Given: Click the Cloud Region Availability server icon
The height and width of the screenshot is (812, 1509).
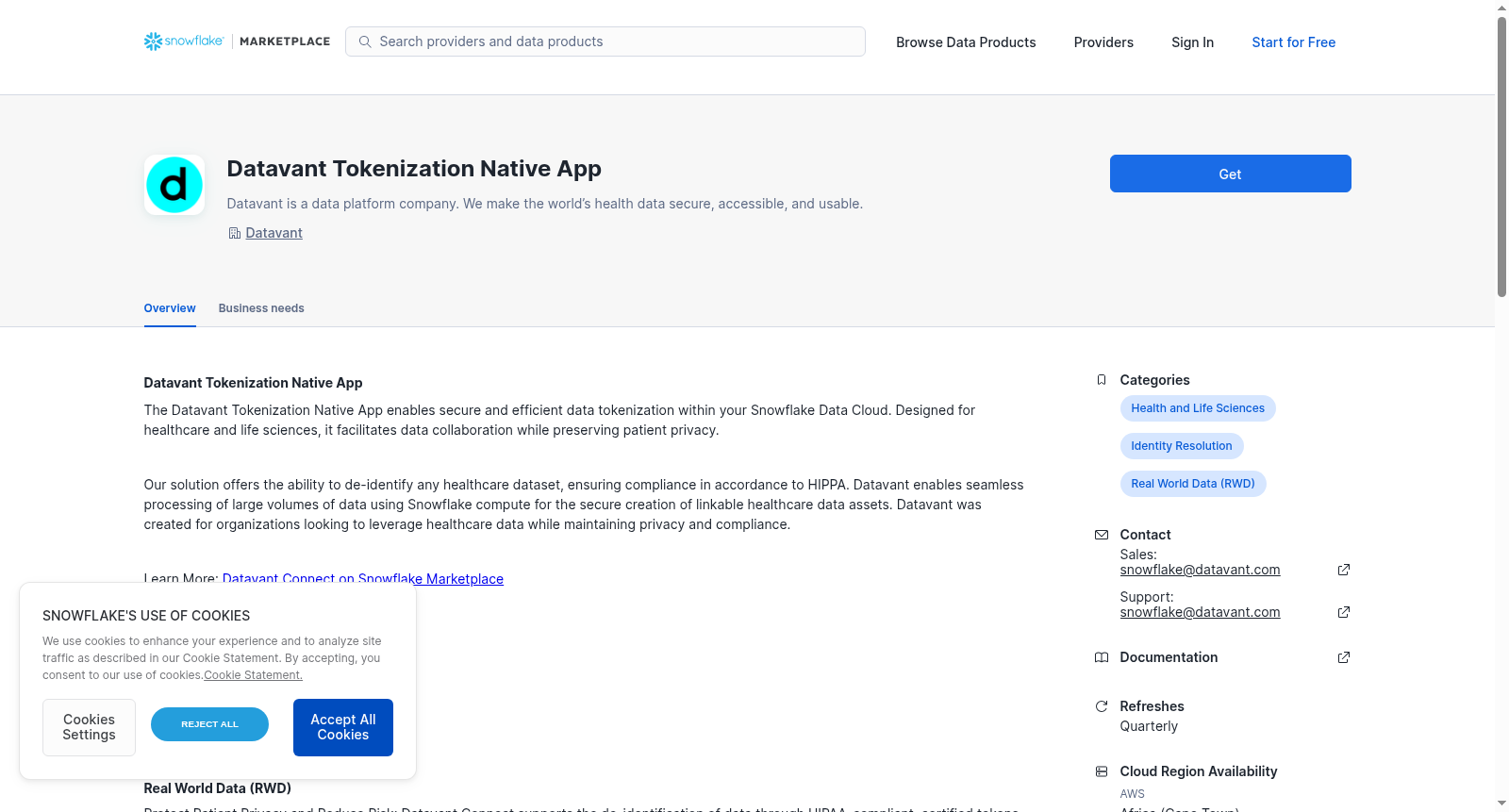Looking at the screenshot, I should click(x=1102, y=771).
